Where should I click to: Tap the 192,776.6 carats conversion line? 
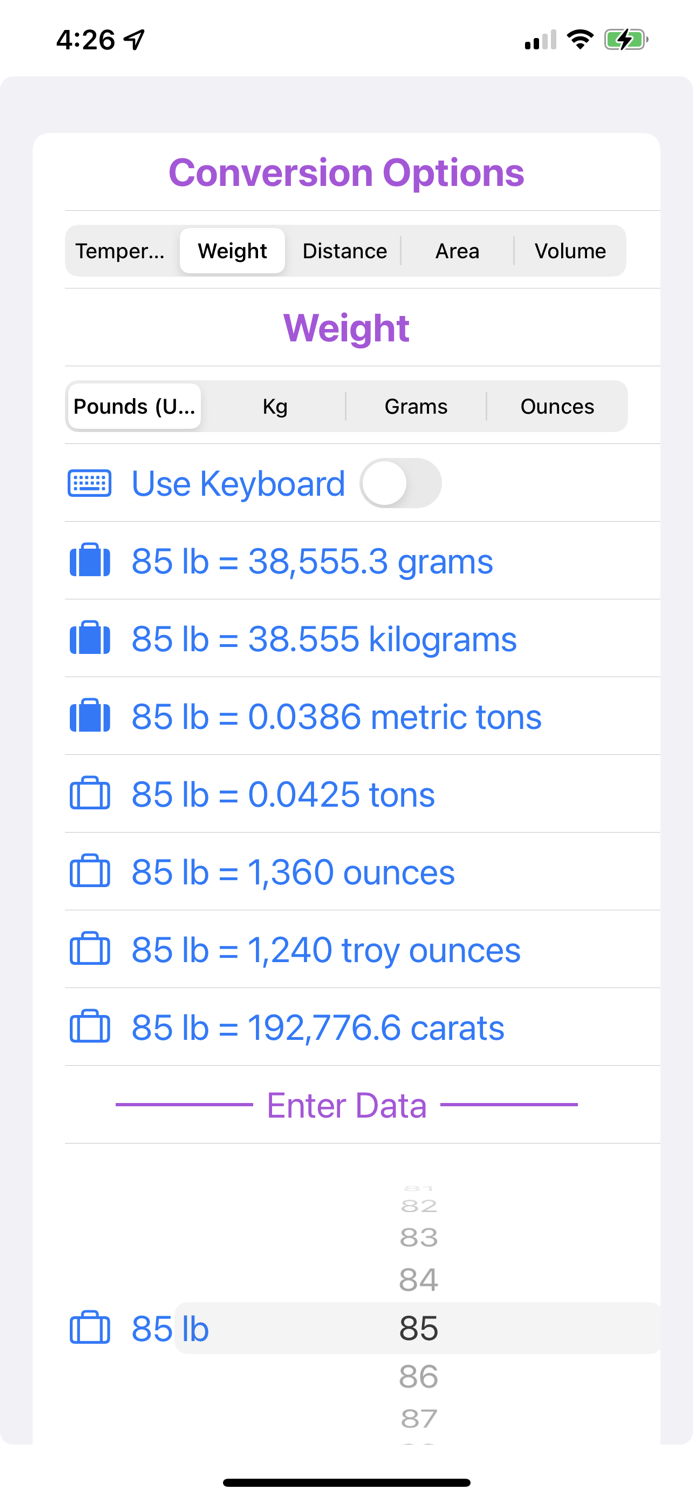click(x=317, y=1026)
